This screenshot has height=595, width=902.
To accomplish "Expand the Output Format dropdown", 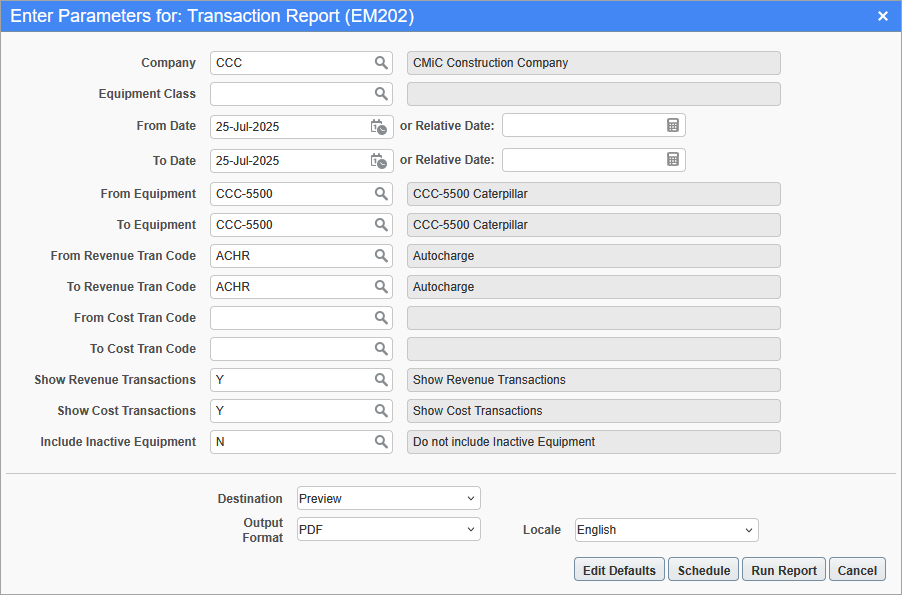I will tap(388, 530).
